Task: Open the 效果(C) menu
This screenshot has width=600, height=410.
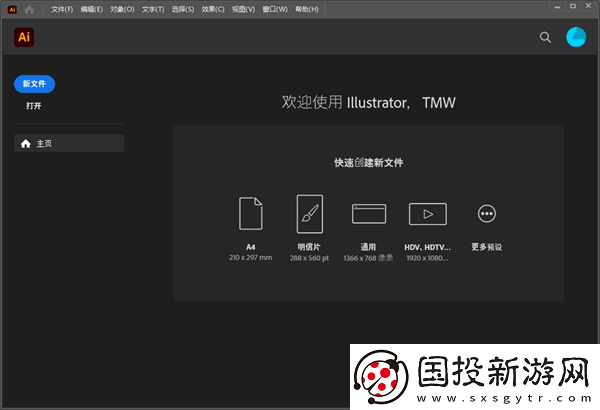Action: (x=213, y=9)
